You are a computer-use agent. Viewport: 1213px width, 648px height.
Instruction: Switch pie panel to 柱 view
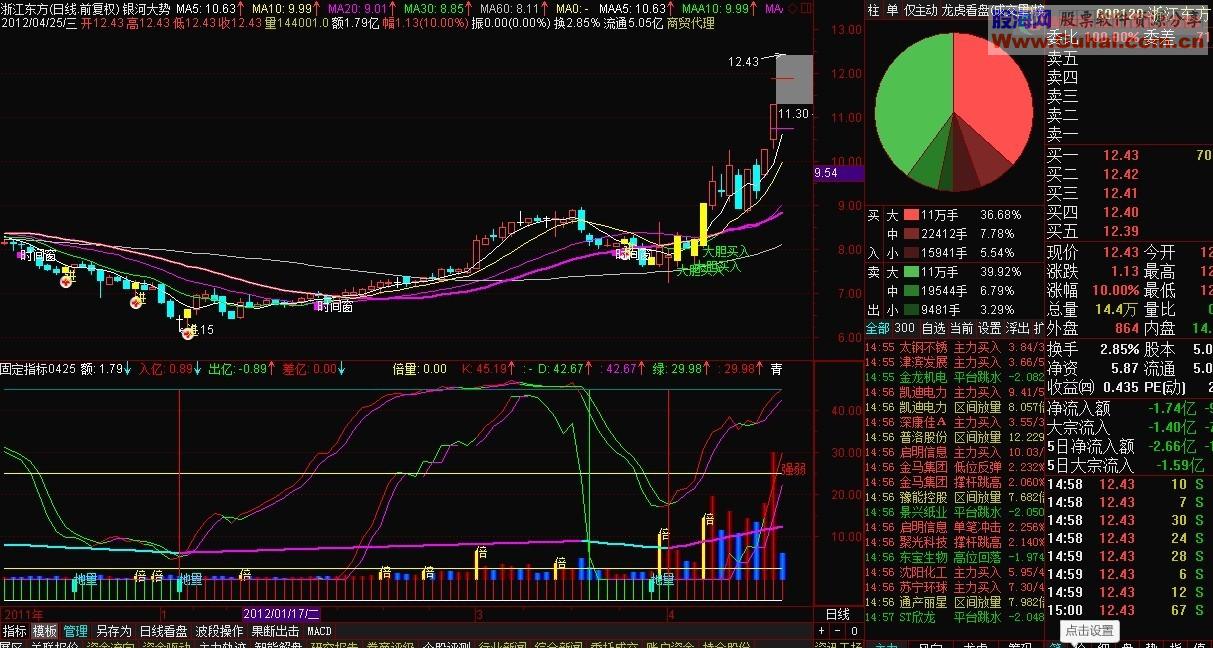click(x=874, y=10)
